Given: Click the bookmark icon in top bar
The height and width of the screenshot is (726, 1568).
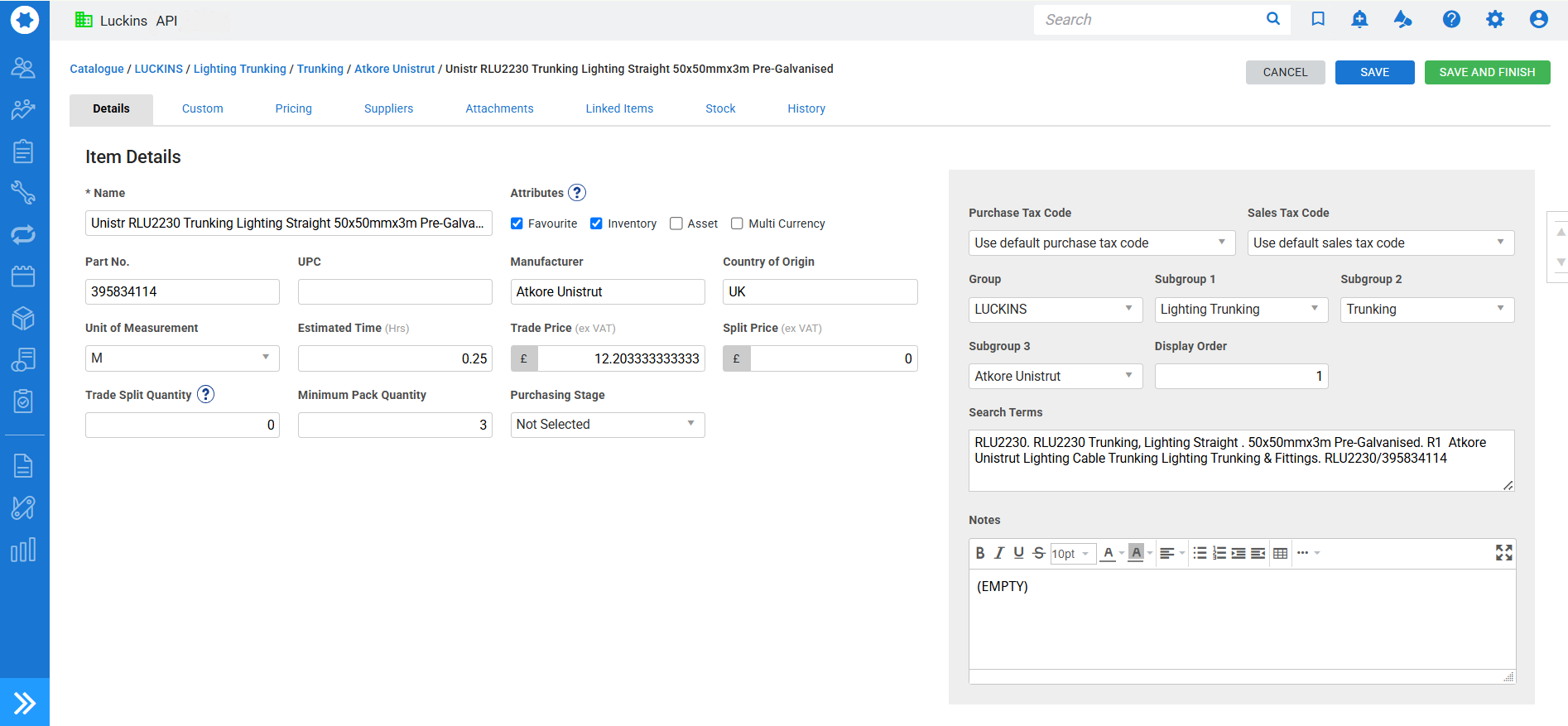Looking at the screenshot, I should click(1318, 19).
